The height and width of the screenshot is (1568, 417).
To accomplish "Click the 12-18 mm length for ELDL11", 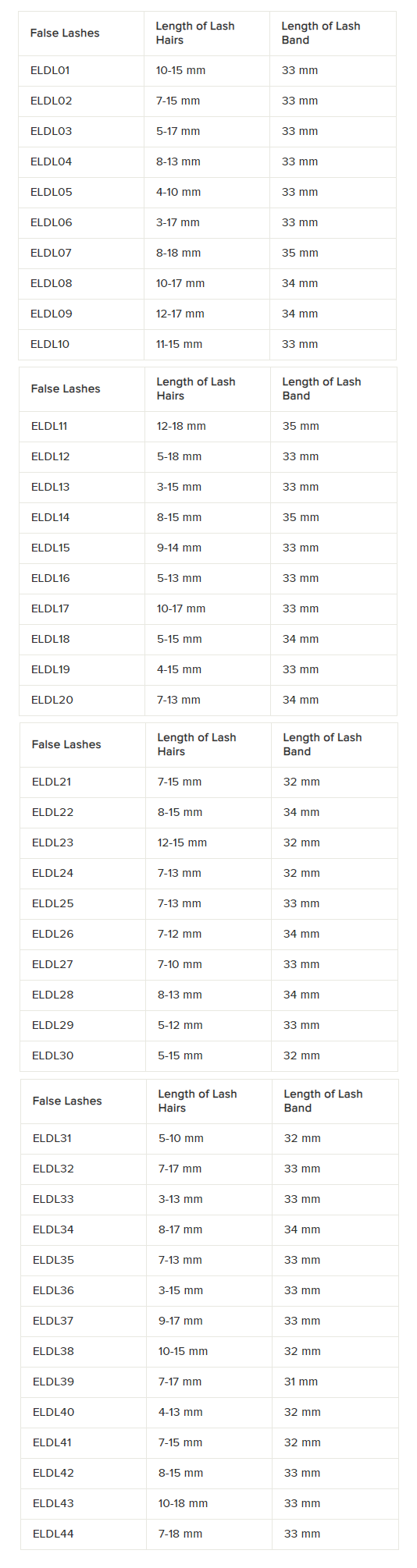I will (x=181, y=426).
